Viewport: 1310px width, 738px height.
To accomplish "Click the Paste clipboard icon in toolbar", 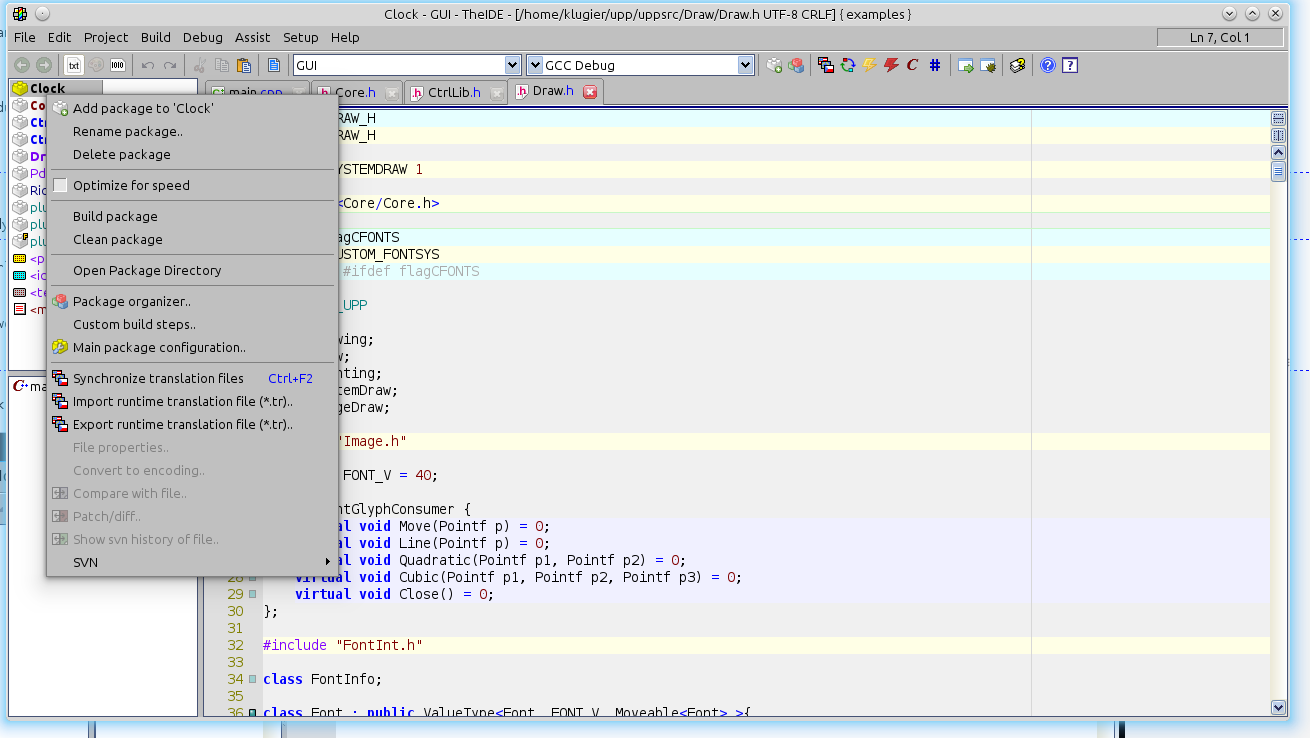I will click(x=243, y=65).
